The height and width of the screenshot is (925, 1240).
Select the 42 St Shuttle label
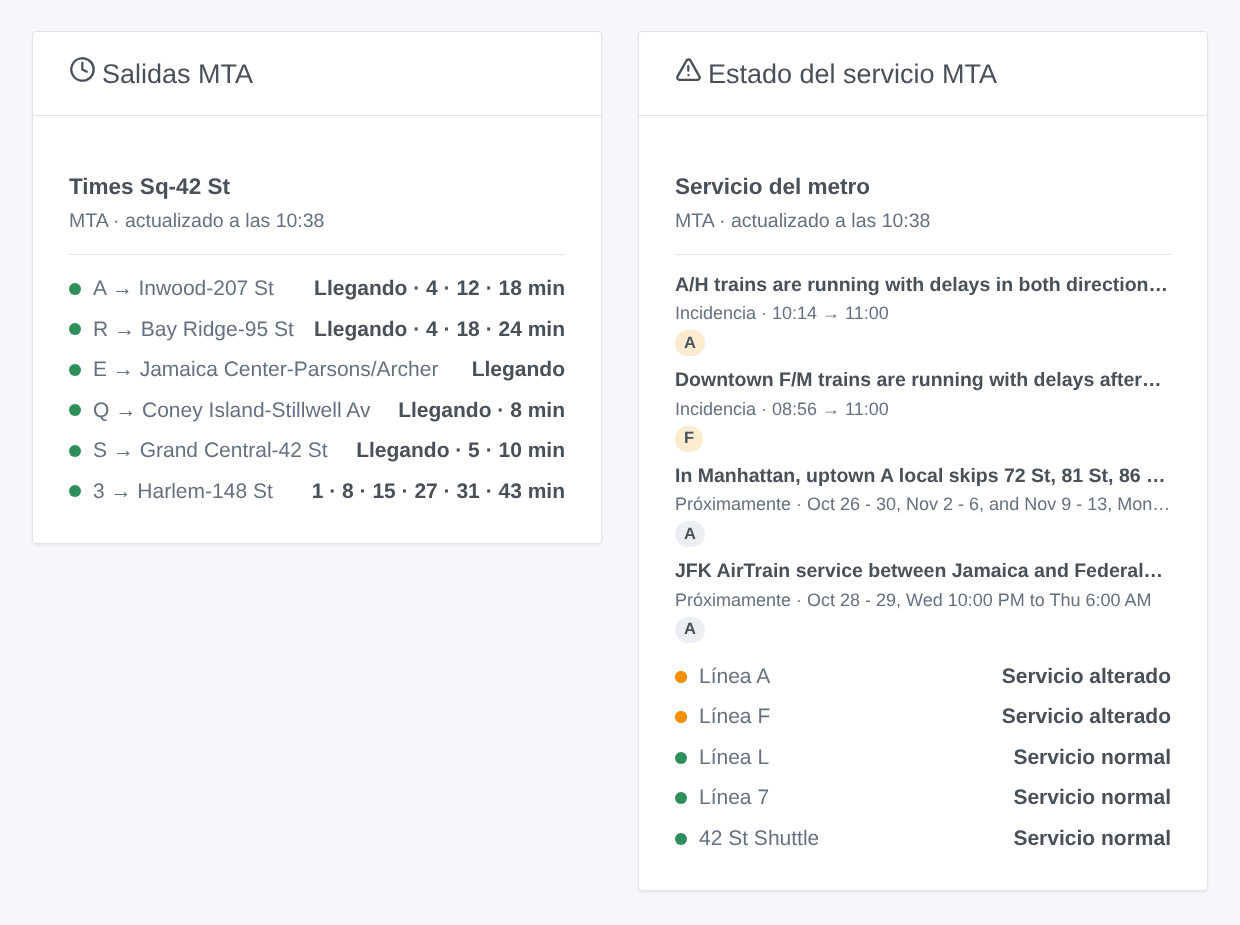pyautogui.click(x=759, y=839)
